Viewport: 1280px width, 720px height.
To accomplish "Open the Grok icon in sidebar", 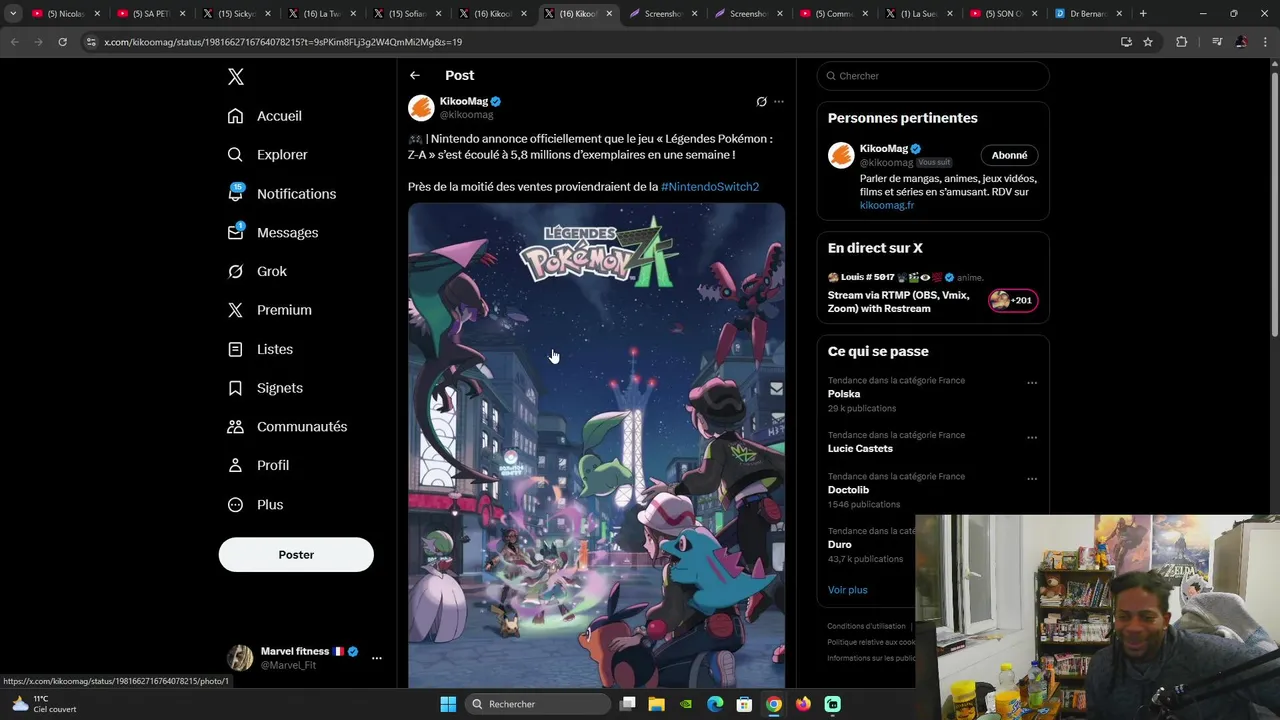I will coord(235,271).
